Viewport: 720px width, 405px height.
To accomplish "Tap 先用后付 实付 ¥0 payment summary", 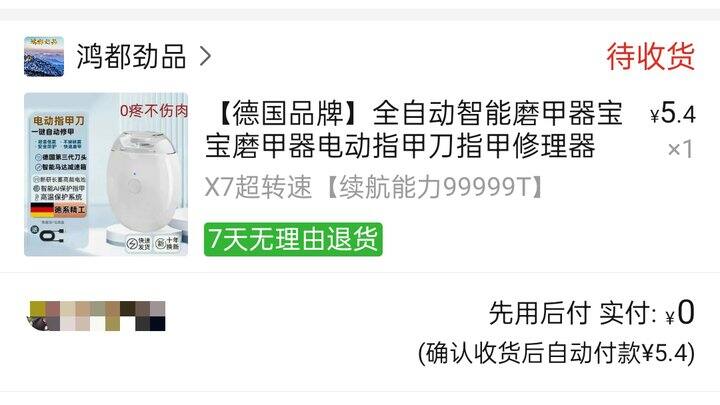I will [591, 313].
